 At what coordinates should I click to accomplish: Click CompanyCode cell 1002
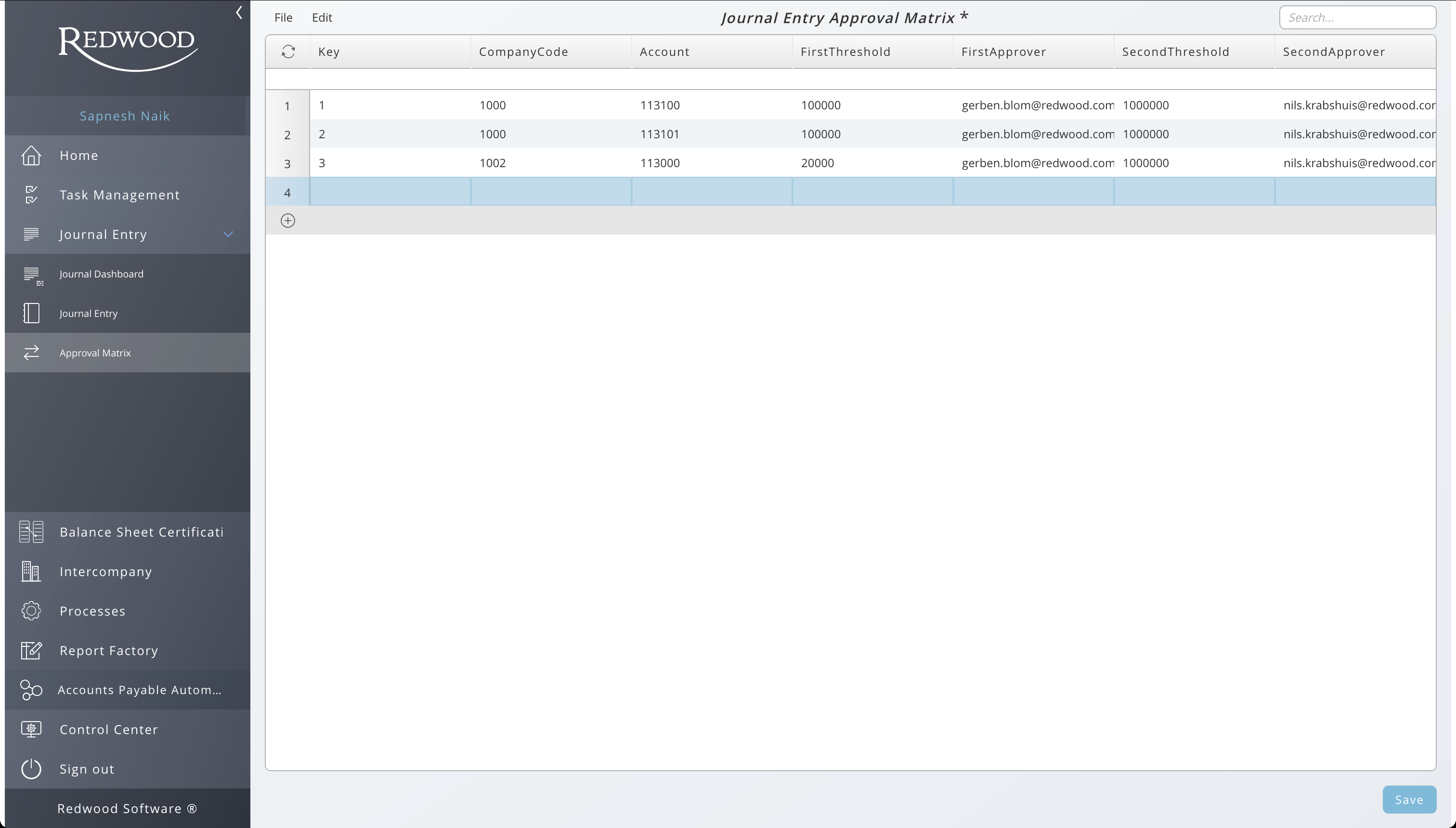pyautogui.click(x=551, y=163)
